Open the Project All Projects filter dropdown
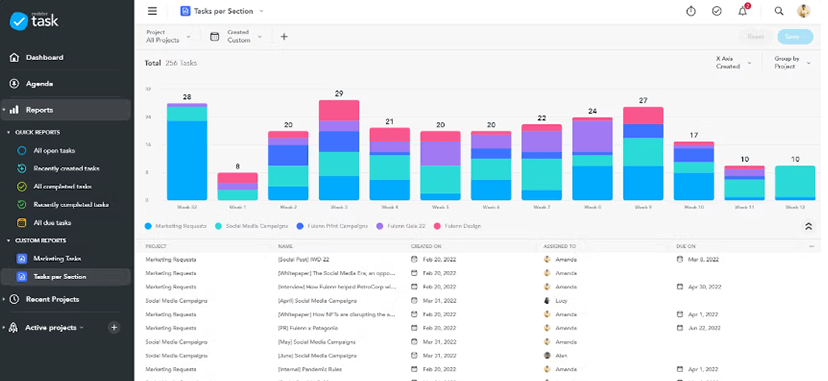This screenshot has width=828, height=381. (x=168, y=36)
